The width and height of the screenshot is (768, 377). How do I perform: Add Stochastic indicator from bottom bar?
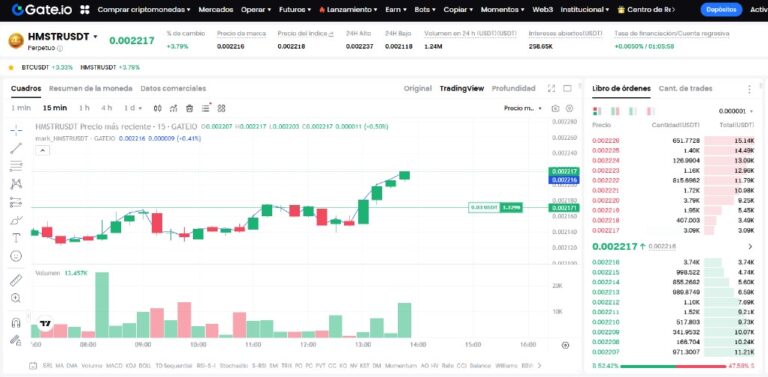[233, 366]
